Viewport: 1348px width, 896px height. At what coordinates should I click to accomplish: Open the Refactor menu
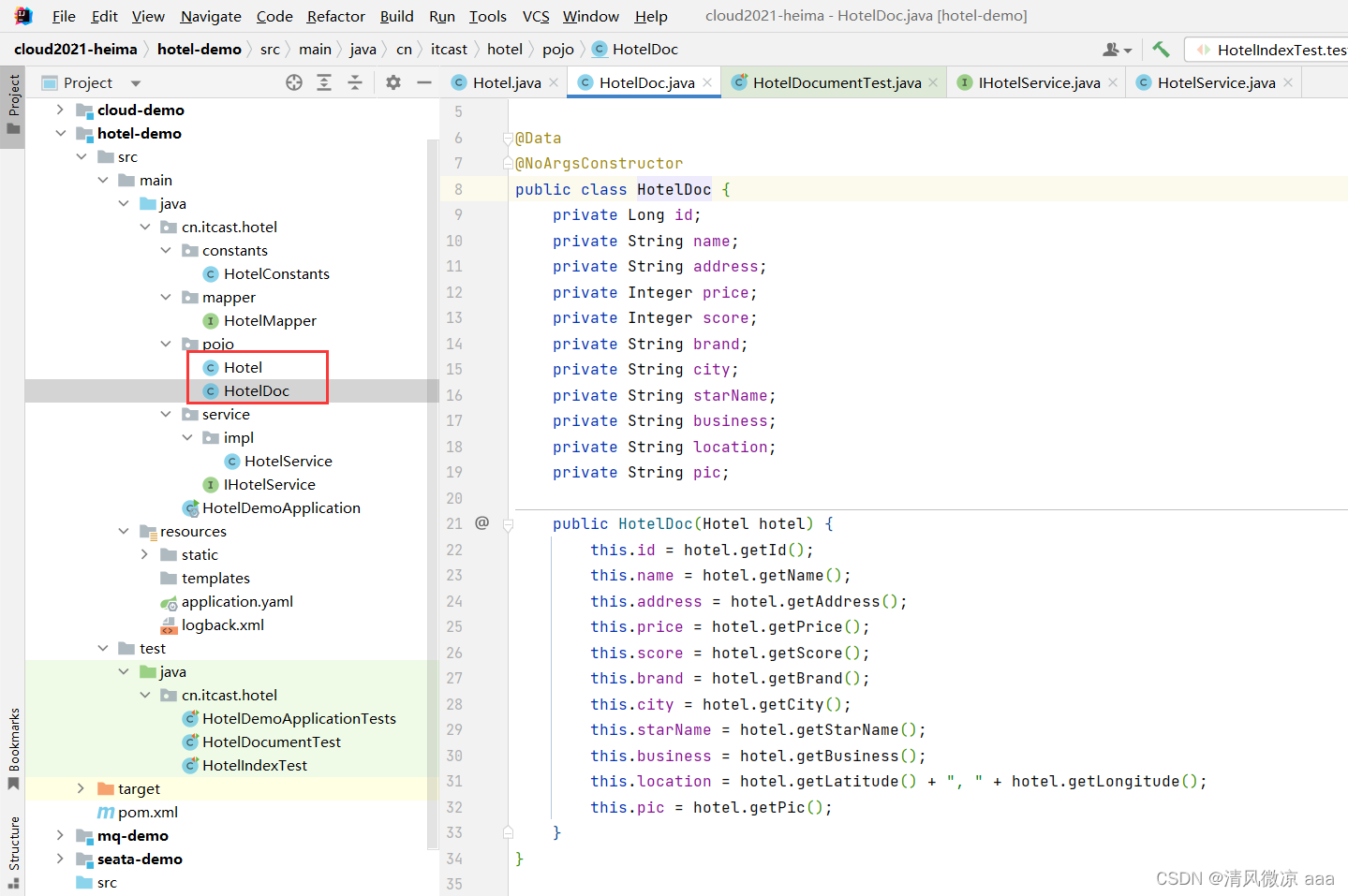(335, 16)
